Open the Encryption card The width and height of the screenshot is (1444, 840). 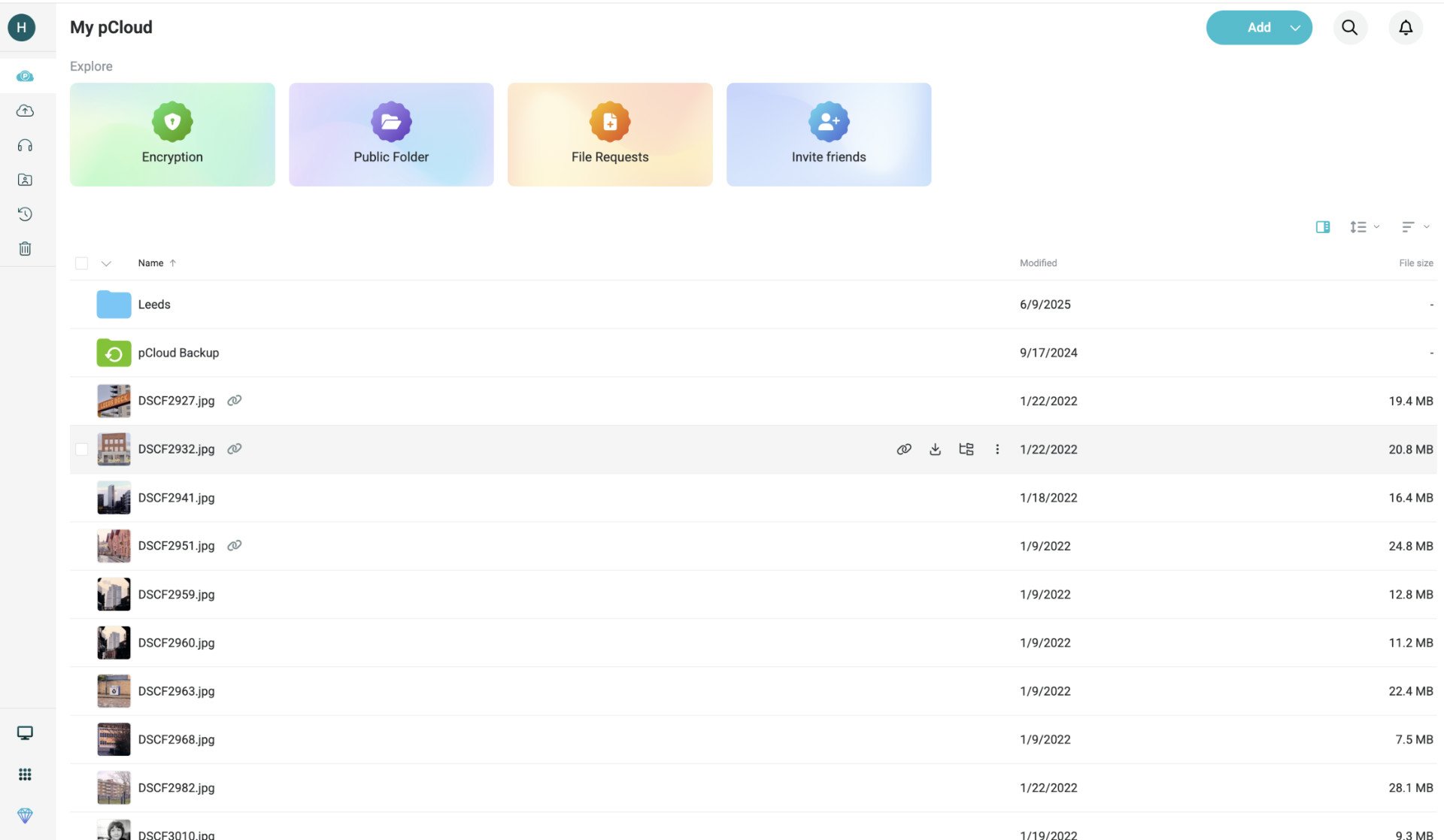[x=172, y=135]
